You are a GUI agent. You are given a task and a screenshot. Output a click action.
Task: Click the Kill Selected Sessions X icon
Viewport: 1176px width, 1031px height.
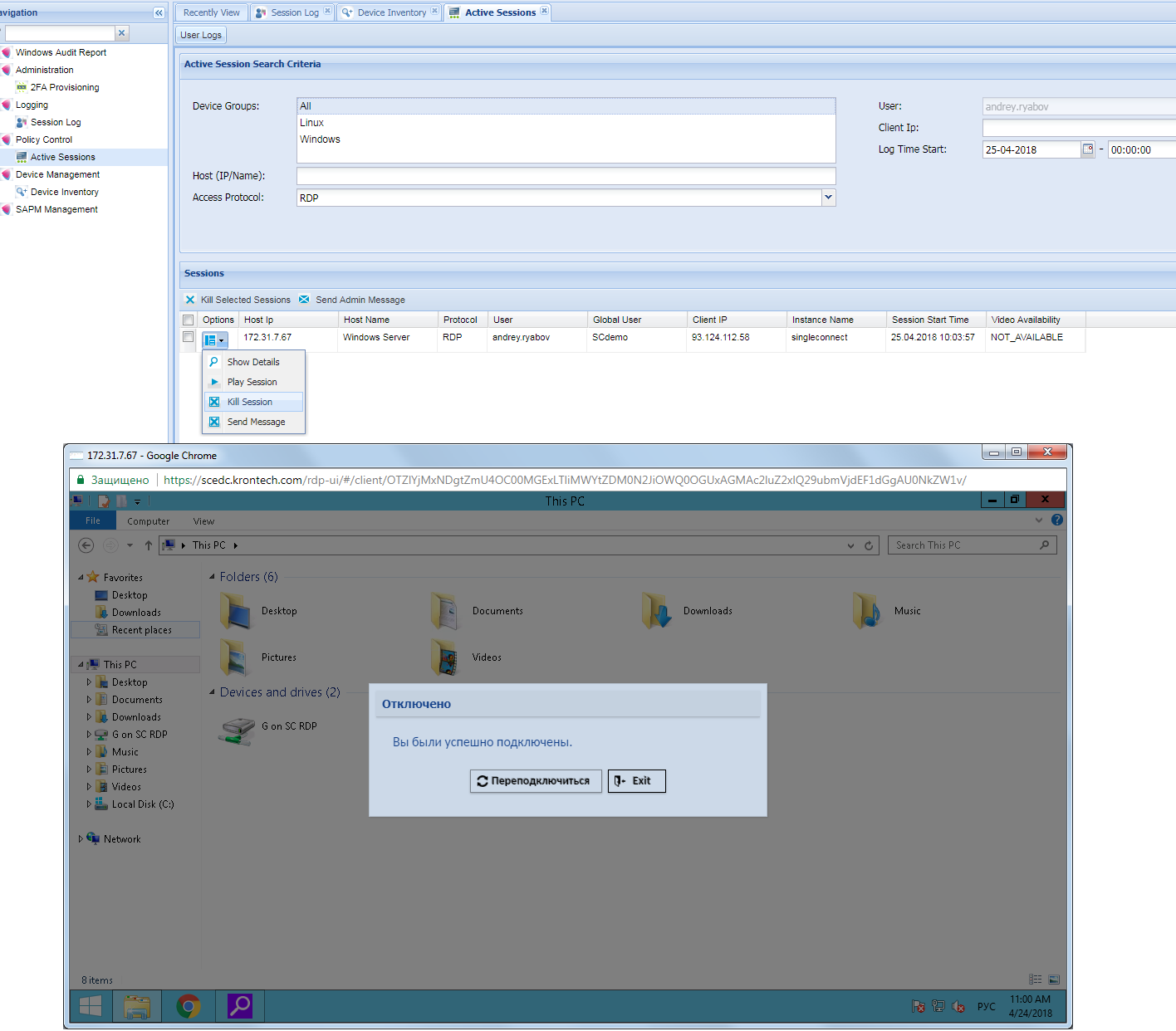pos(190,300)
